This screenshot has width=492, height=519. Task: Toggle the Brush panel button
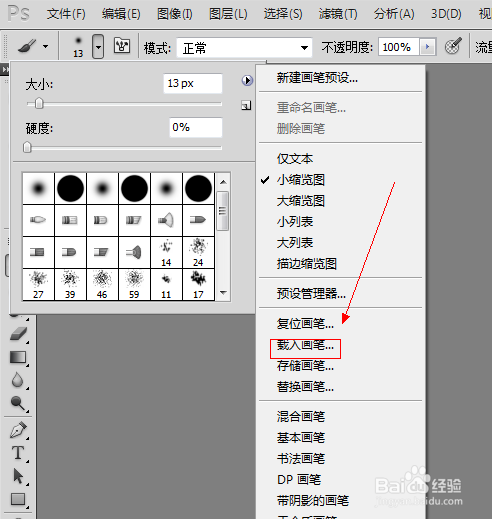[122, 46]
